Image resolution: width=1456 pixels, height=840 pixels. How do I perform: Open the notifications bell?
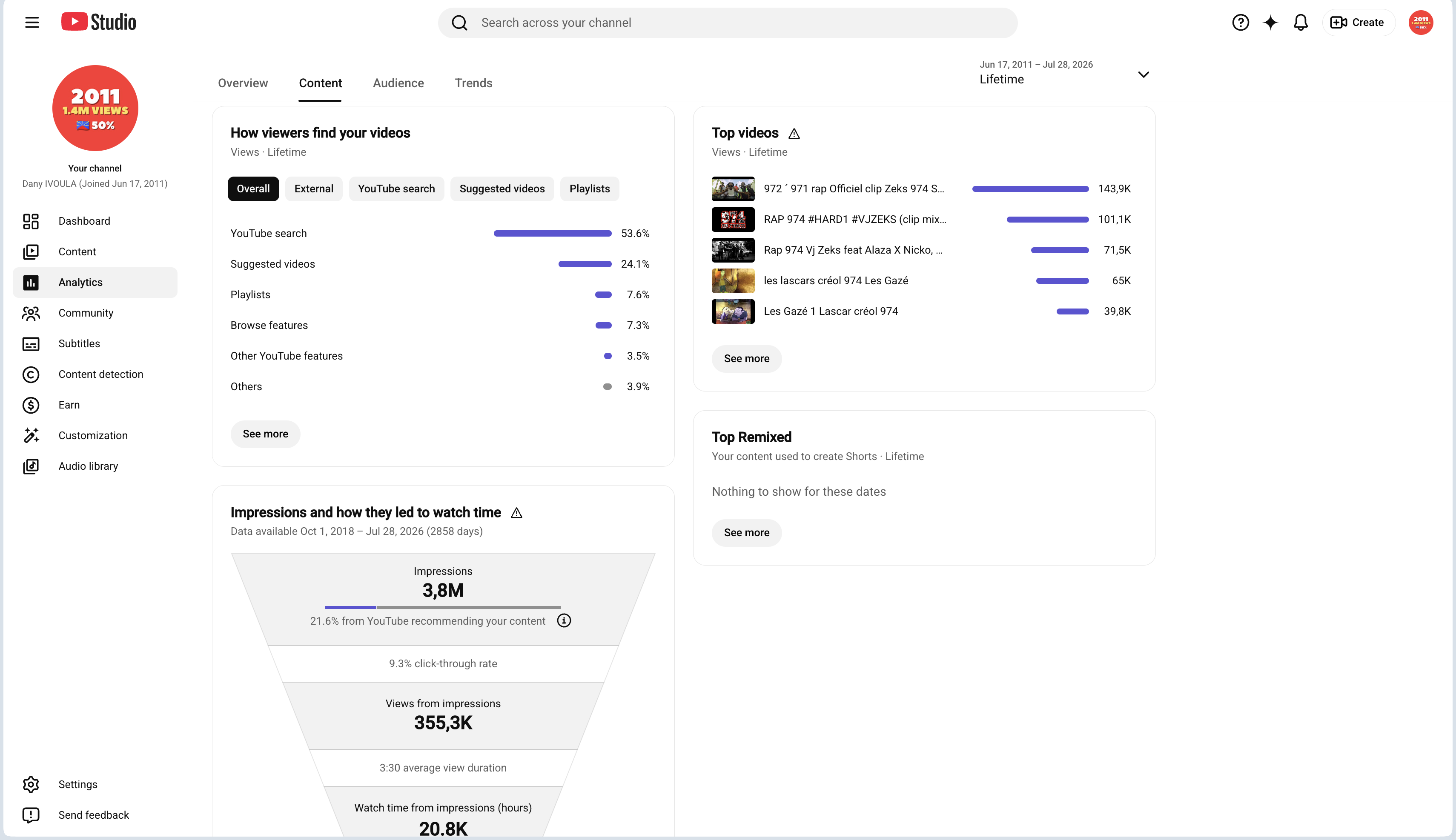1300,23
